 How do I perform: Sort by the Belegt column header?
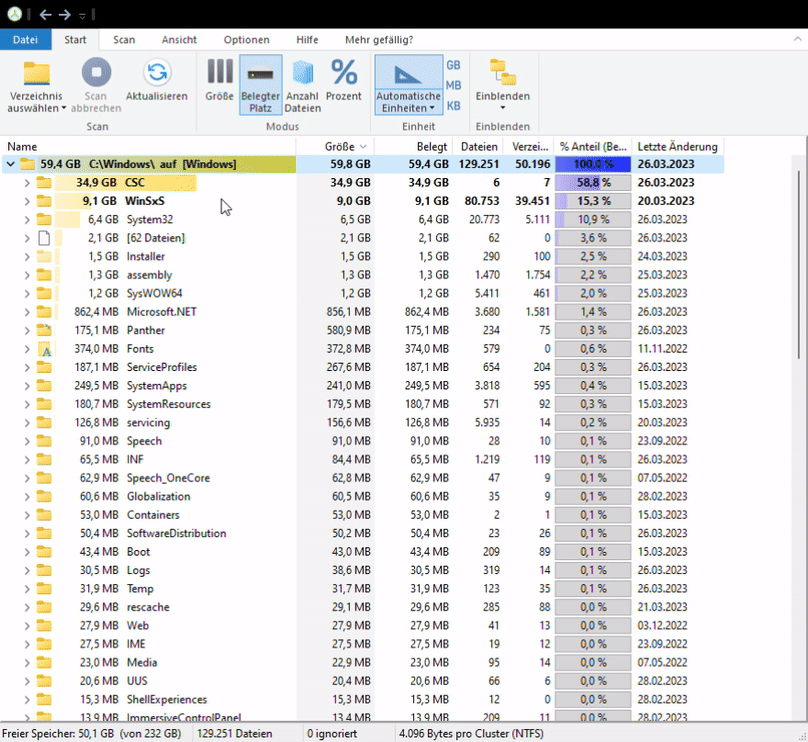tap(413, 146)
